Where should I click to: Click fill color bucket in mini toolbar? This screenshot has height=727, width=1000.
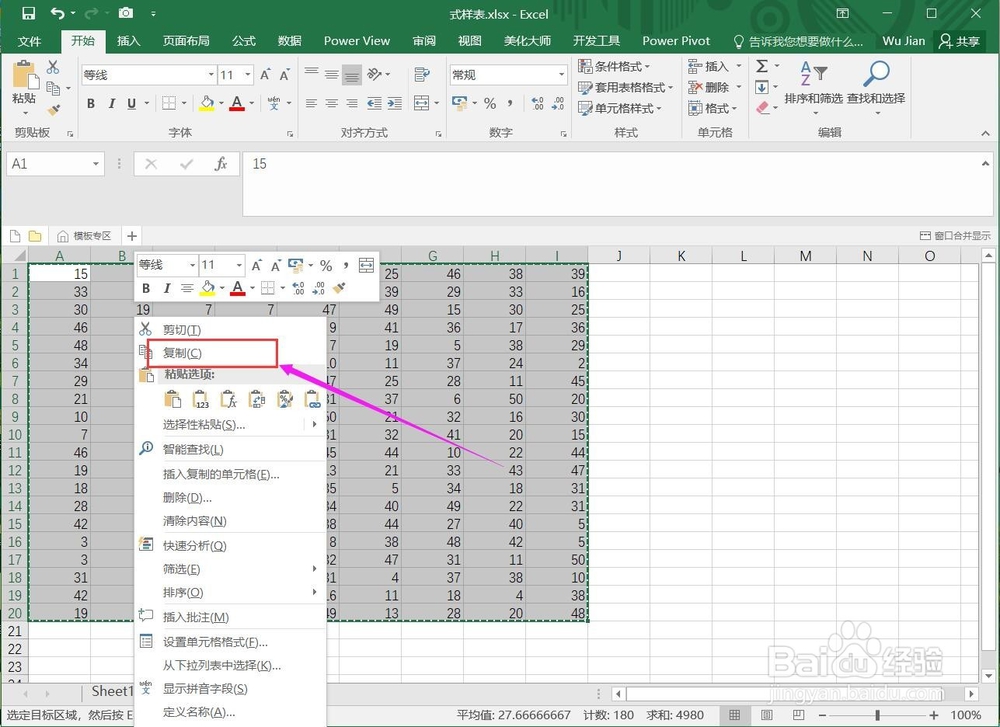point(207,288)
